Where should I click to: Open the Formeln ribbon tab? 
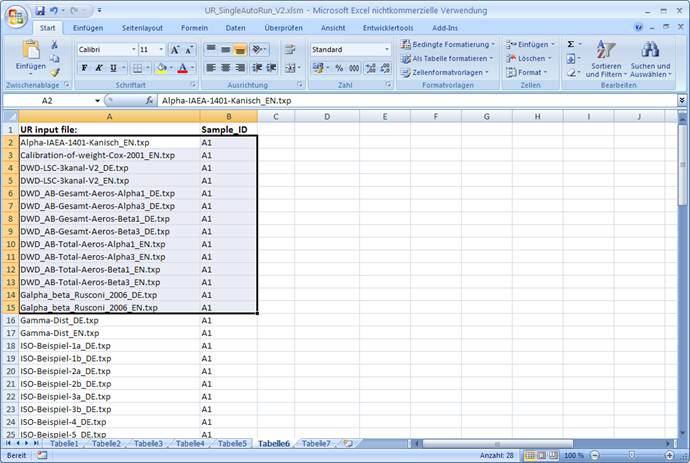point(192,28)
